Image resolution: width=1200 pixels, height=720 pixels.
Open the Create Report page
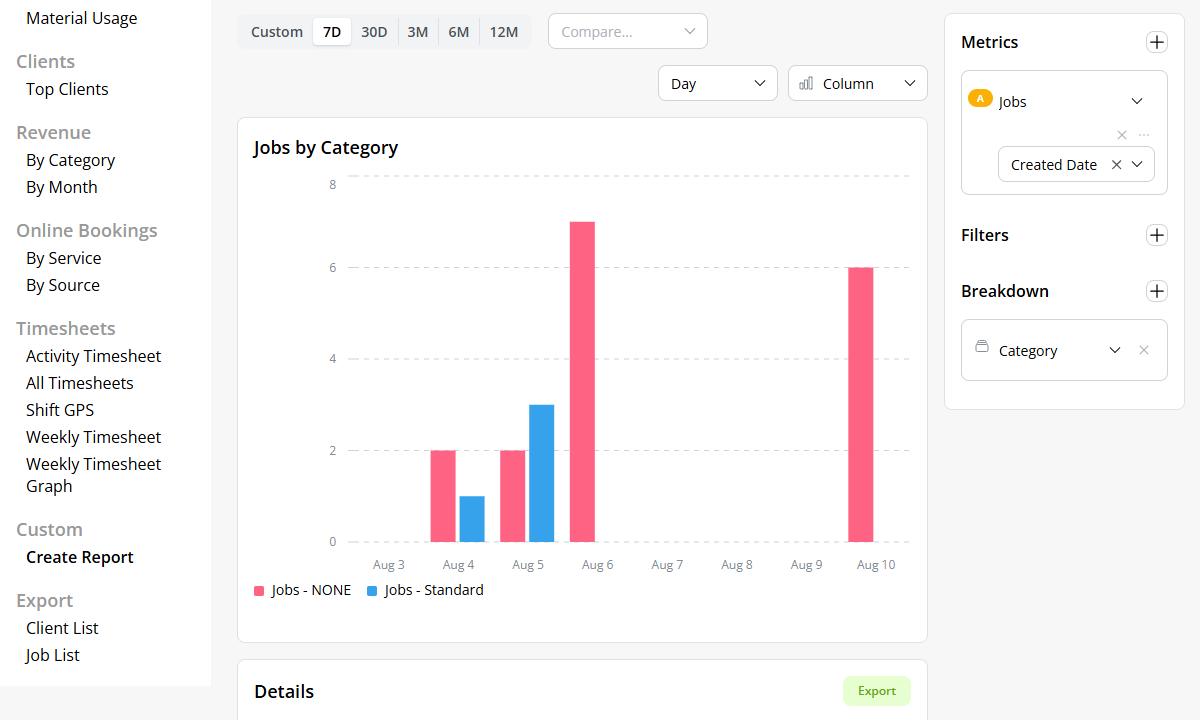(80, 557)
